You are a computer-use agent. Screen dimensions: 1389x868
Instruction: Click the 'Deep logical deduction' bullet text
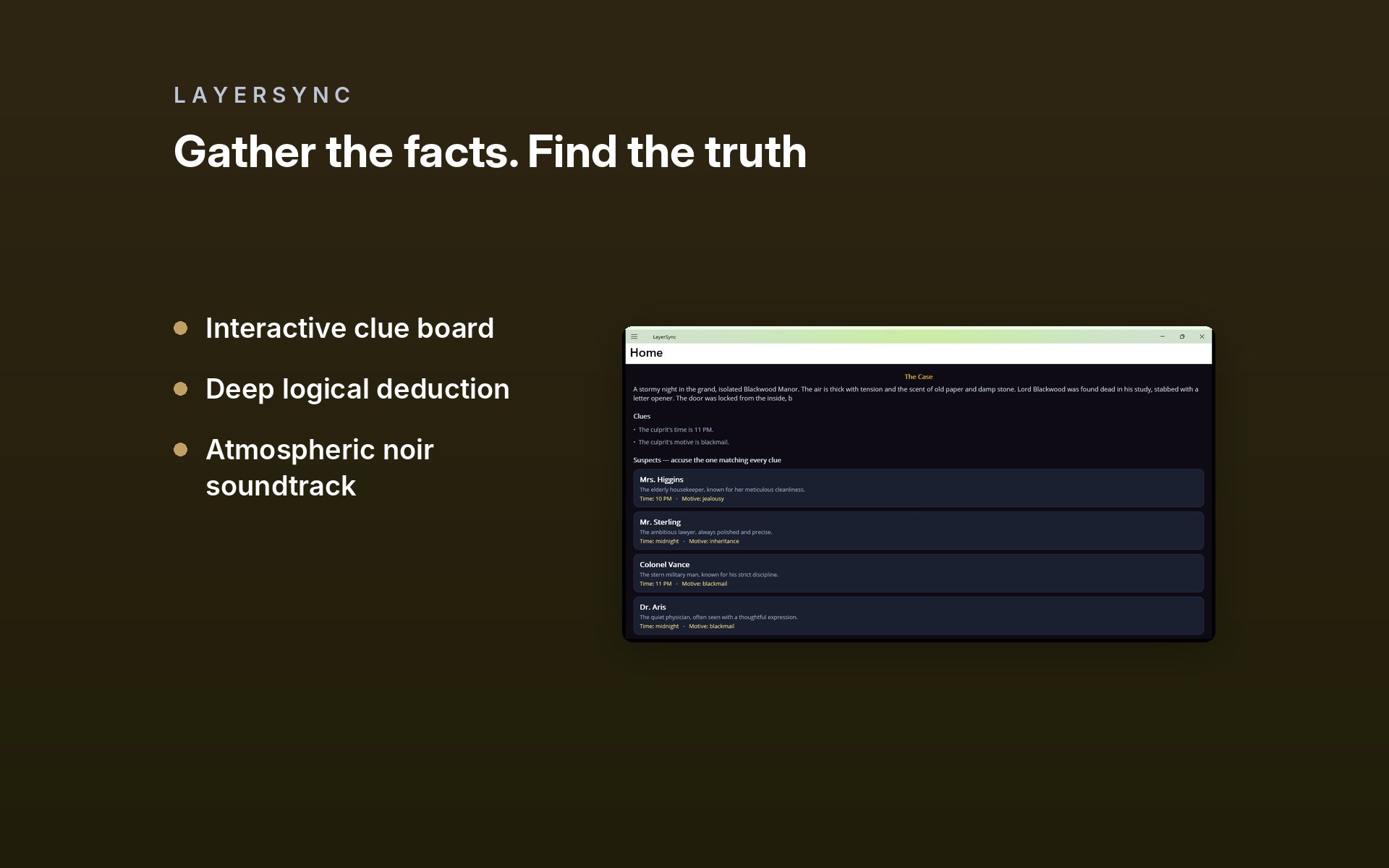tap(357, 389)
